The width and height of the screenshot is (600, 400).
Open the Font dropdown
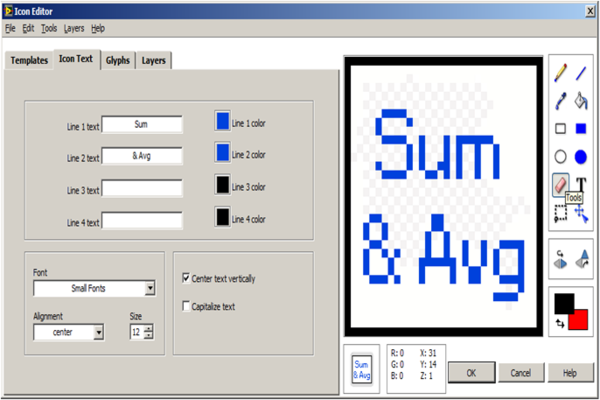pyautogui.click(x=150, y=288)
